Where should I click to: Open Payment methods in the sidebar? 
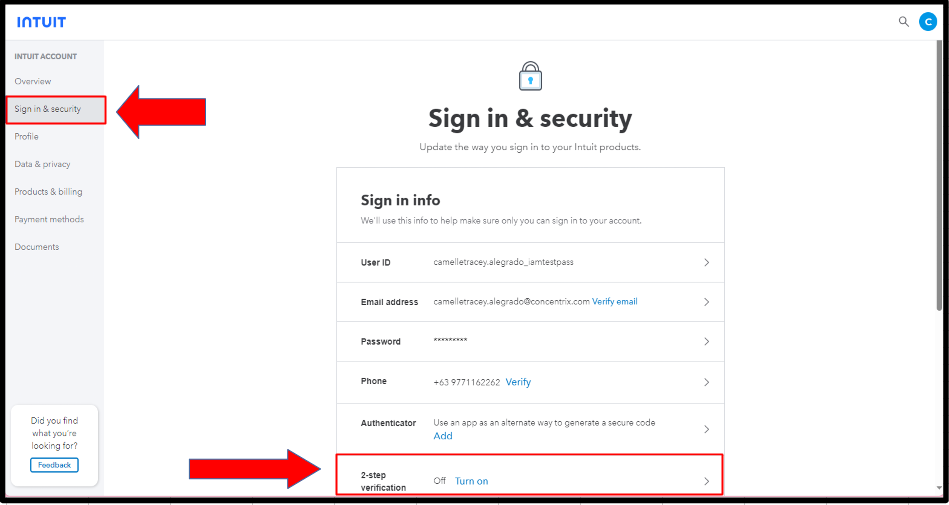point(49,219)
